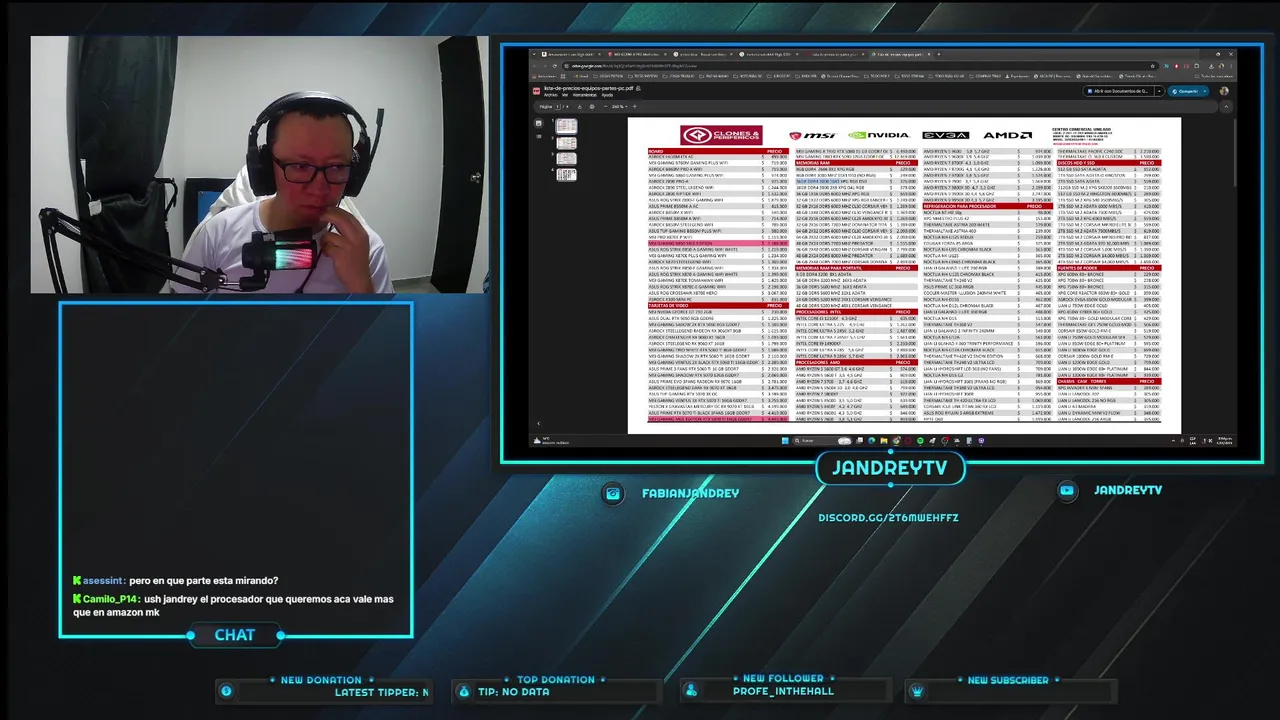
Task: Open the weather widget on taskbar
Action: coord(550,440)
